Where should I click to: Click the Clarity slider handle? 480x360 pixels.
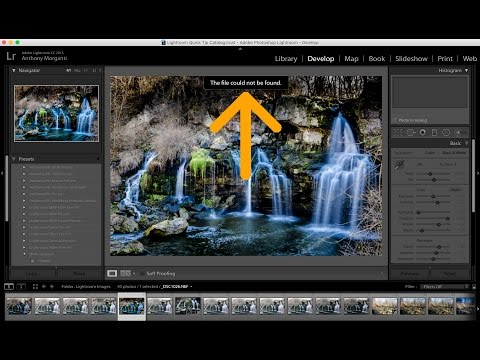[439, 247]
